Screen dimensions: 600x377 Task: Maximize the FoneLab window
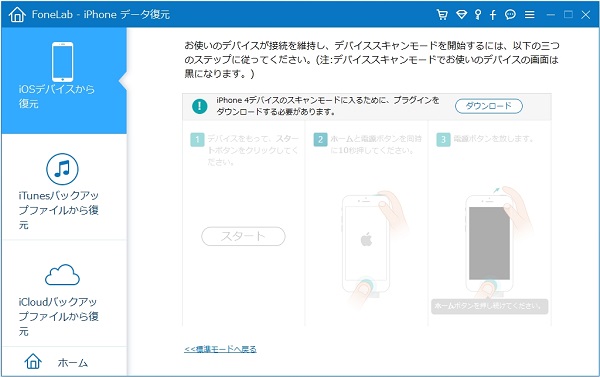tap(568, 15)
